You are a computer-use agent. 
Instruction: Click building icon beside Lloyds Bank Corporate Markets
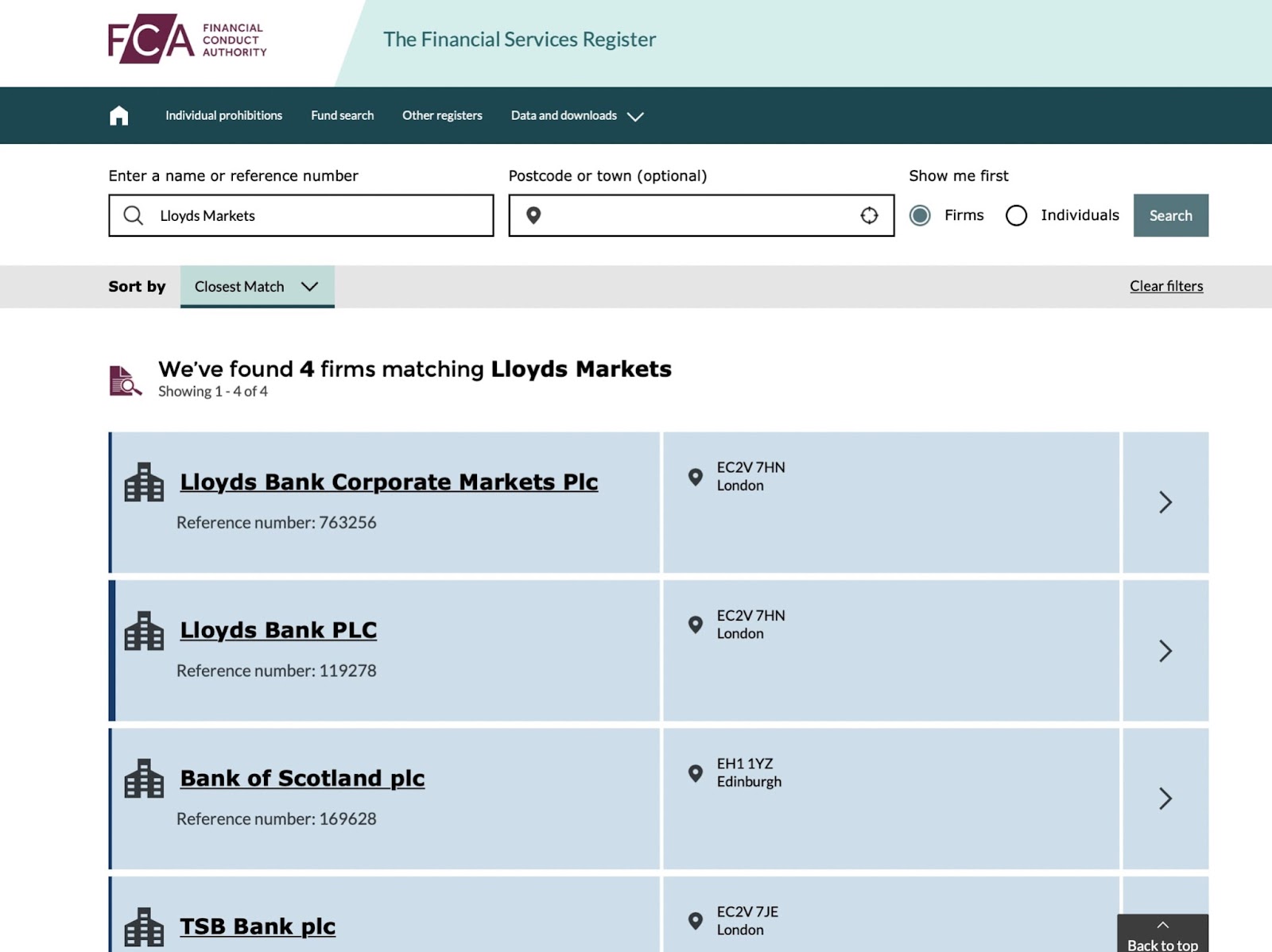coord(144,482)
